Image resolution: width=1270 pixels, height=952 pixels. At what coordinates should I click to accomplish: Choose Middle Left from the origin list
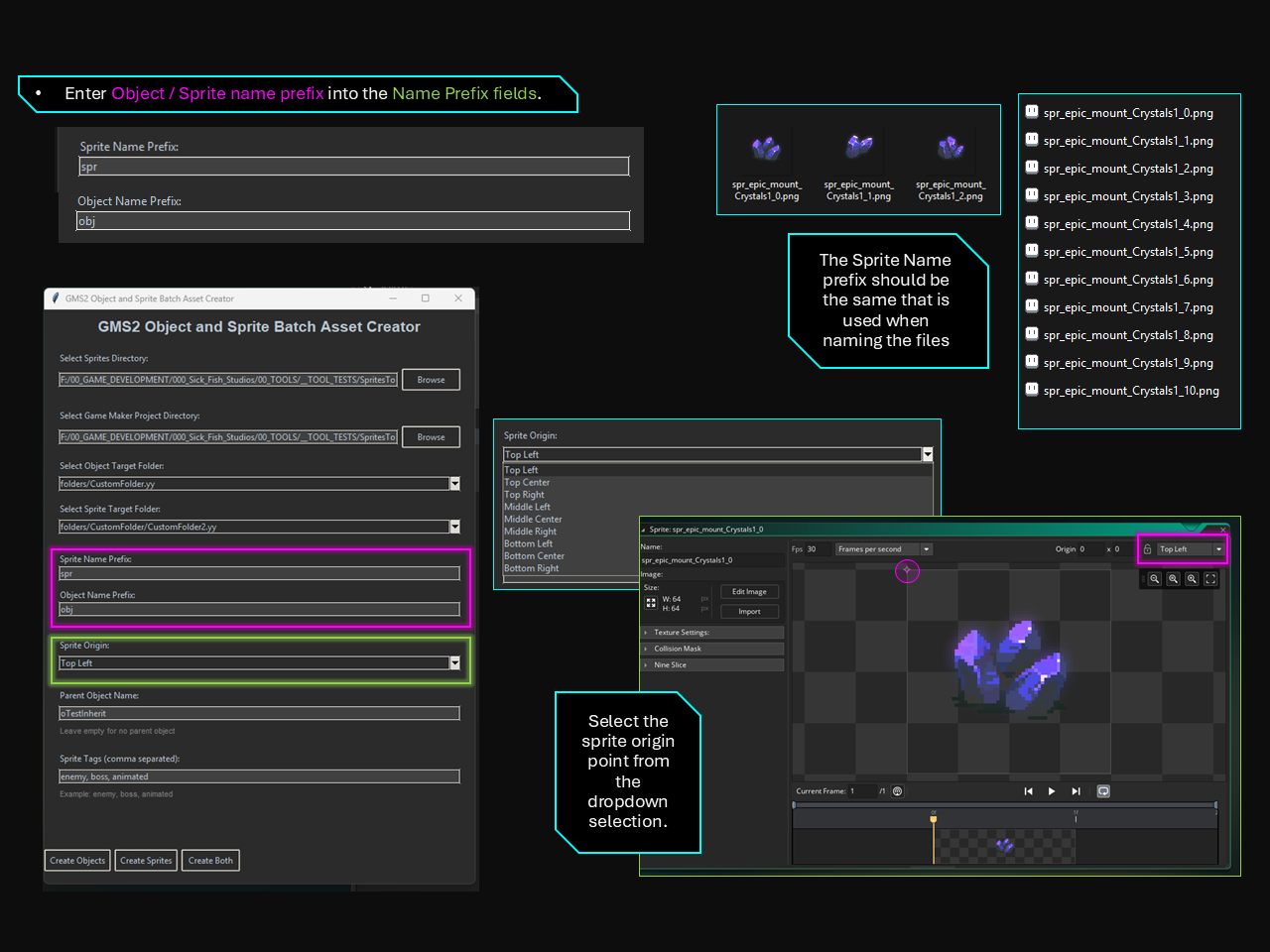pos(527,507)
